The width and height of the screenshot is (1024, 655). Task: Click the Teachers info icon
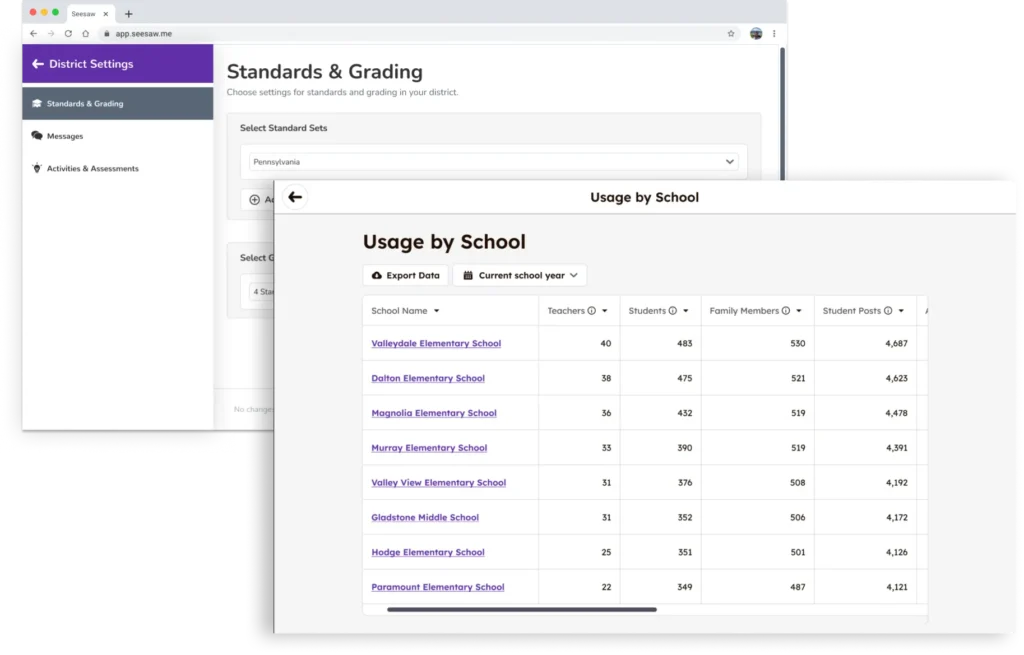point(592,311)
